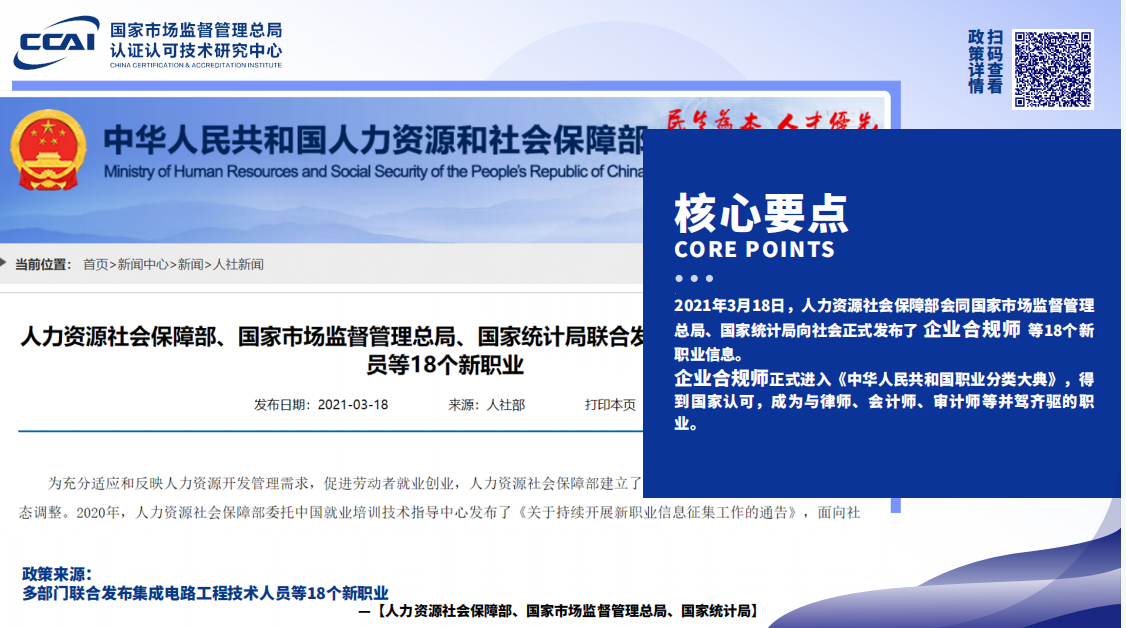Click the 当前位置 label
This screenshot has width=1126, height=628.
[x=43, y=265]
